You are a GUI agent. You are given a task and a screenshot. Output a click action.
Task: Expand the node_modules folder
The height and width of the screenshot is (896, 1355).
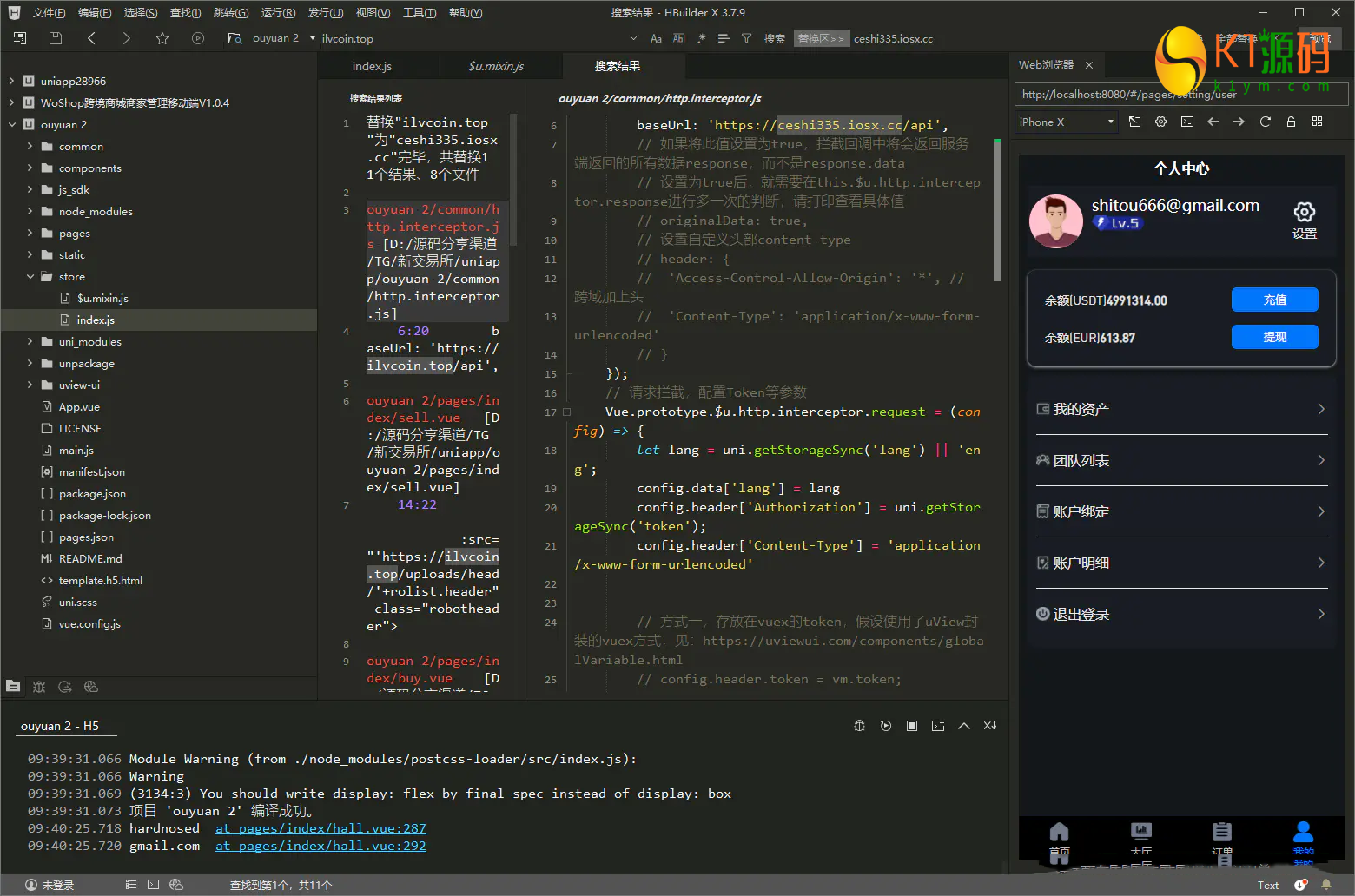point(30,212)
